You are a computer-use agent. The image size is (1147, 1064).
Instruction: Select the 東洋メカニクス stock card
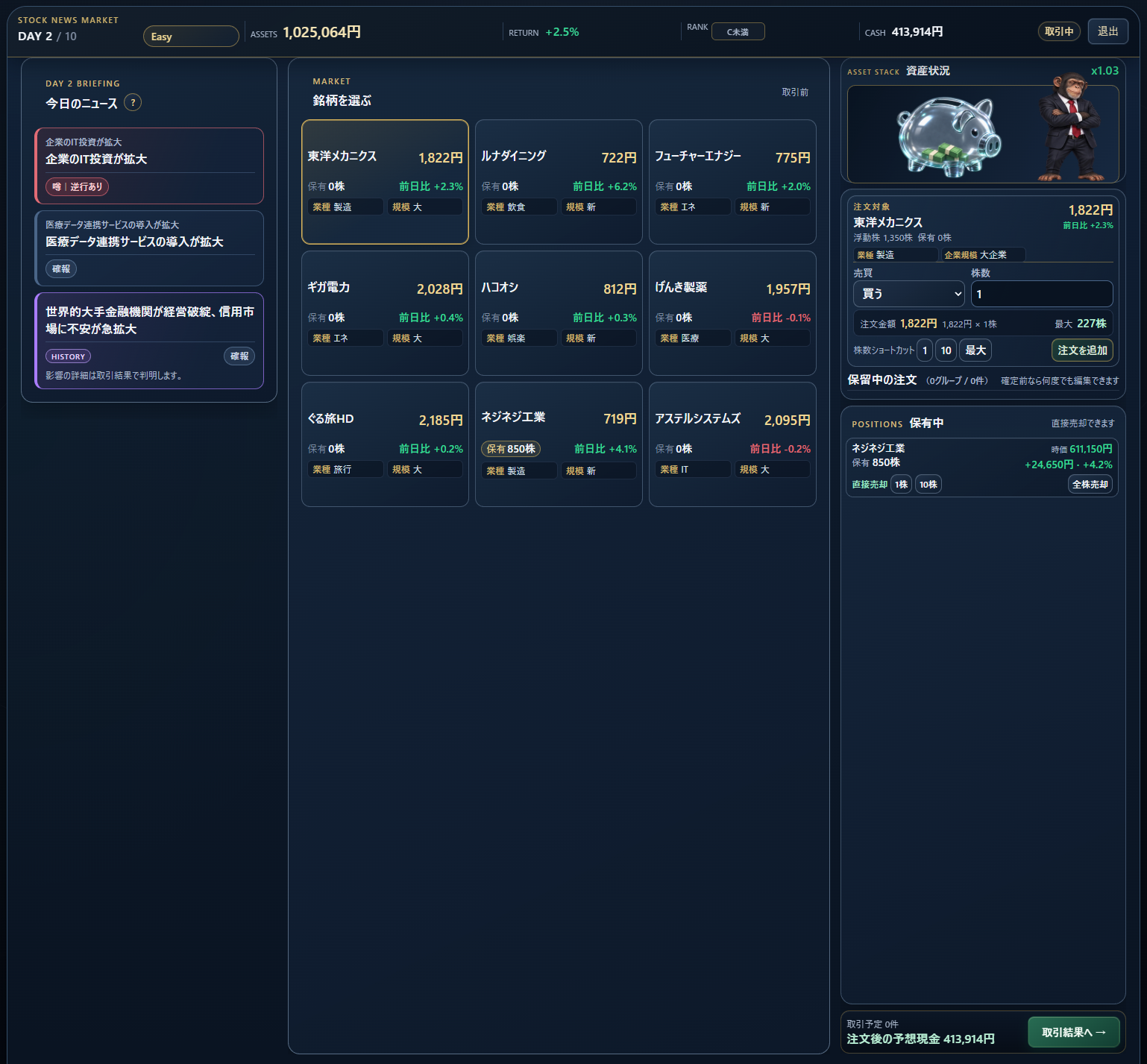[385, 182]
